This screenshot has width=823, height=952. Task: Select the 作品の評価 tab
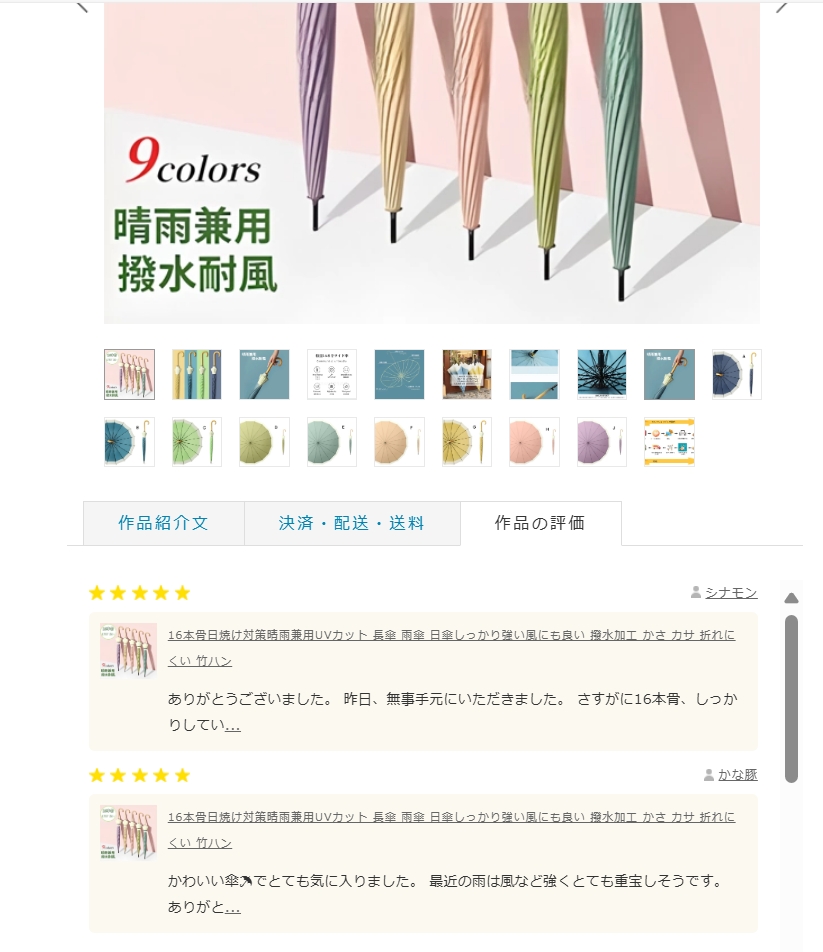tap(540, 523)
